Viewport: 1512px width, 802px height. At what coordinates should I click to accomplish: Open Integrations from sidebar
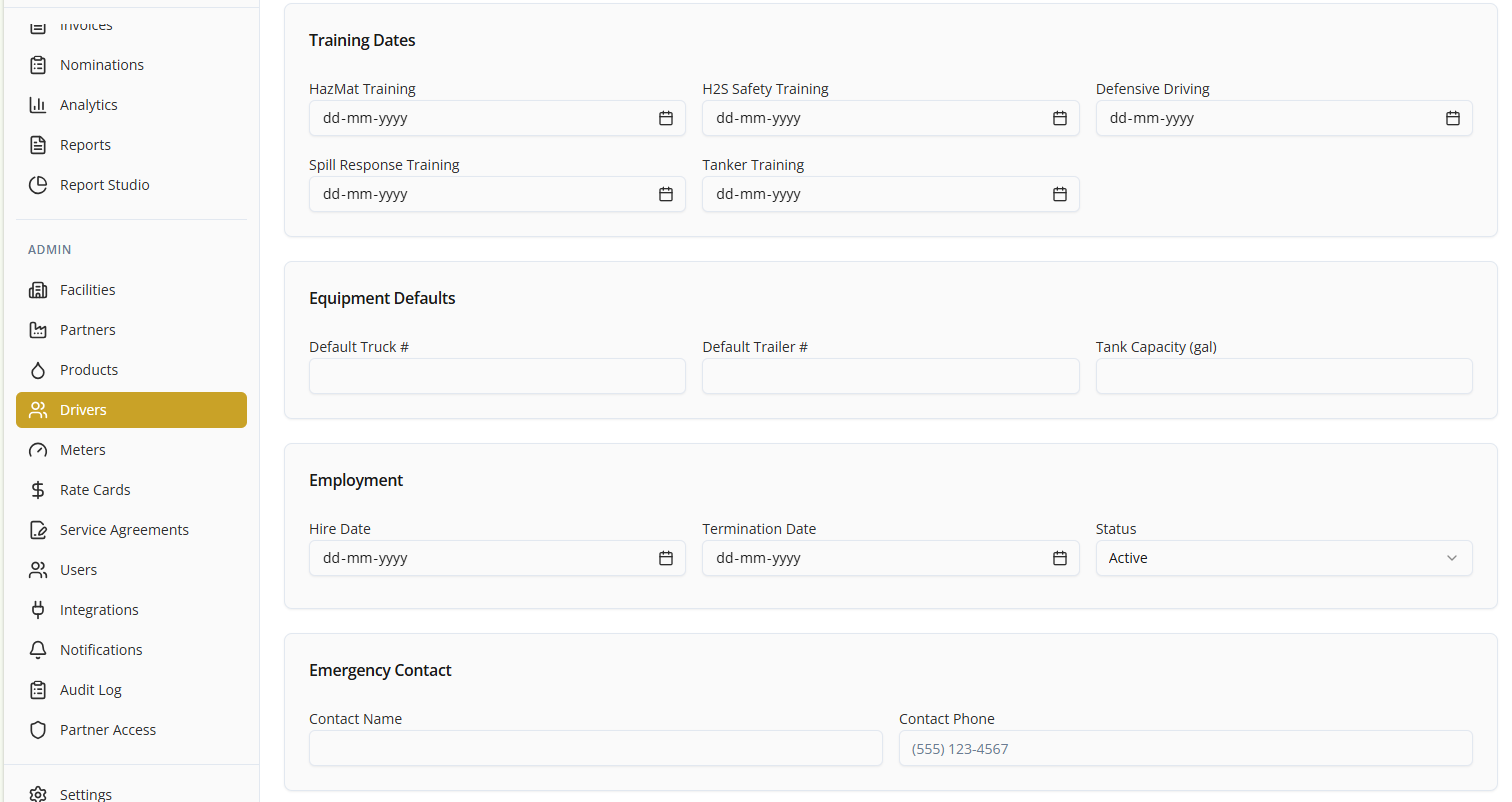(x=131, y=610)
